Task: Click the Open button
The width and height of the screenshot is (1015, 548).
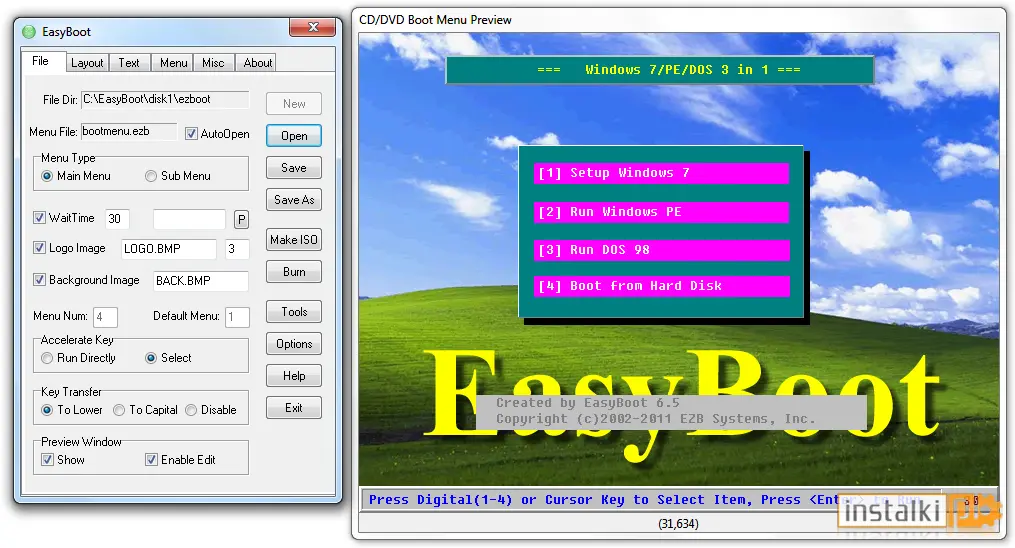Action: coord(294,136)
